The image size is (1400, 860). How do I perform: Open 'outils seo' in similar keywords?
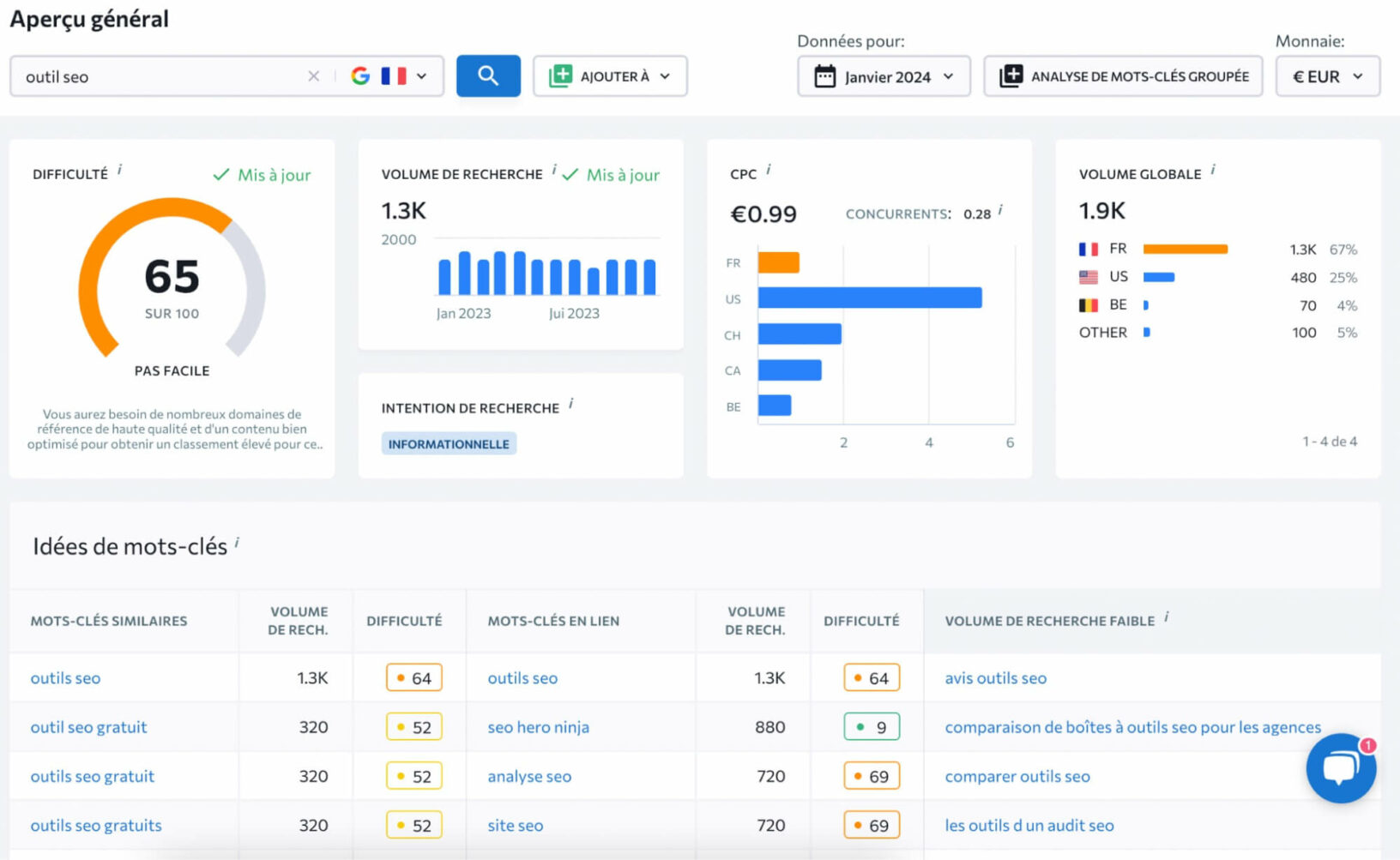click(x=65, y=678)
